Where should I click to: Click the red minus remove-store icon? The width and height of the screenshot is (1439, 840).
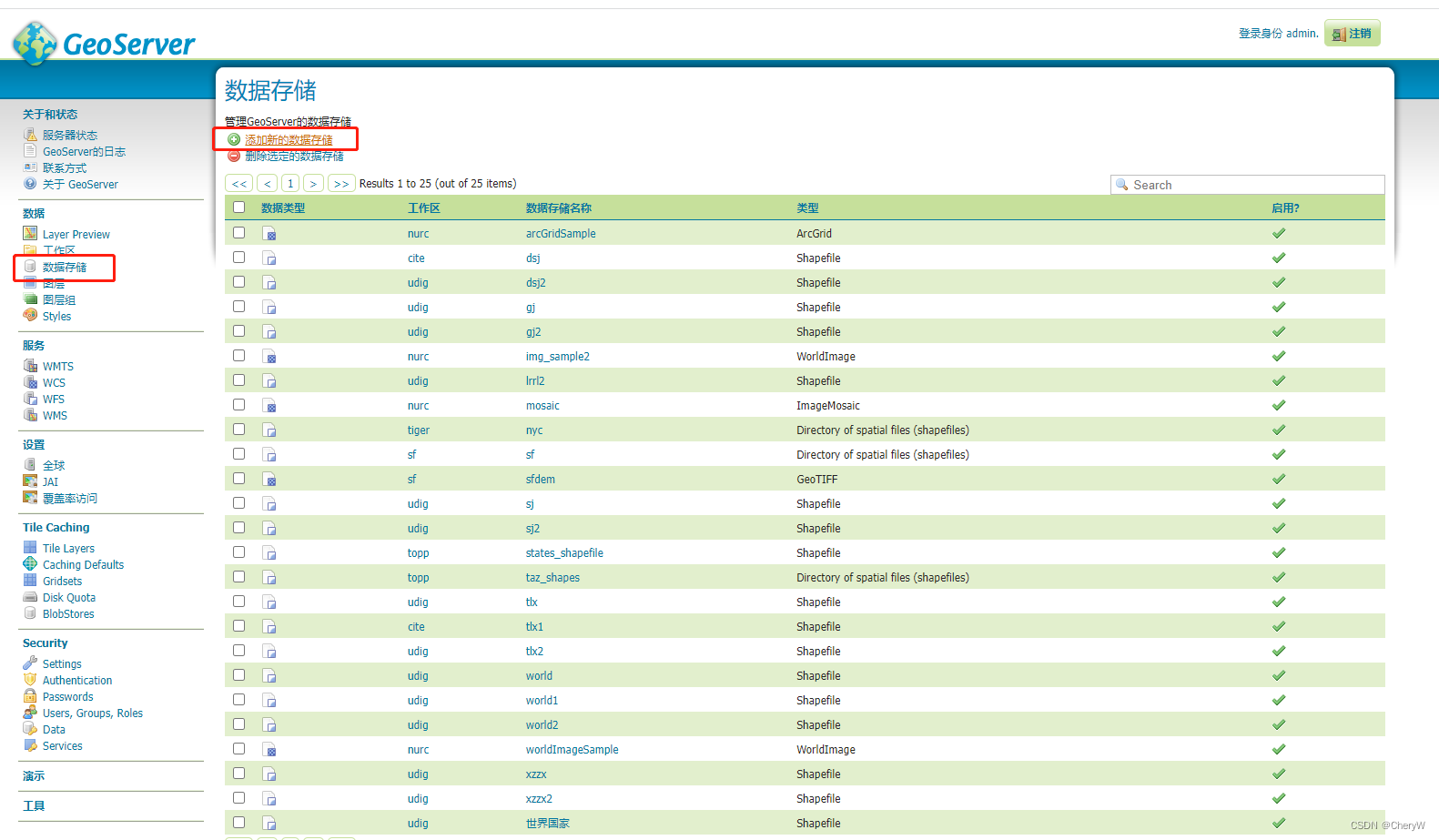pyautogui.click(x=234, y=156)
